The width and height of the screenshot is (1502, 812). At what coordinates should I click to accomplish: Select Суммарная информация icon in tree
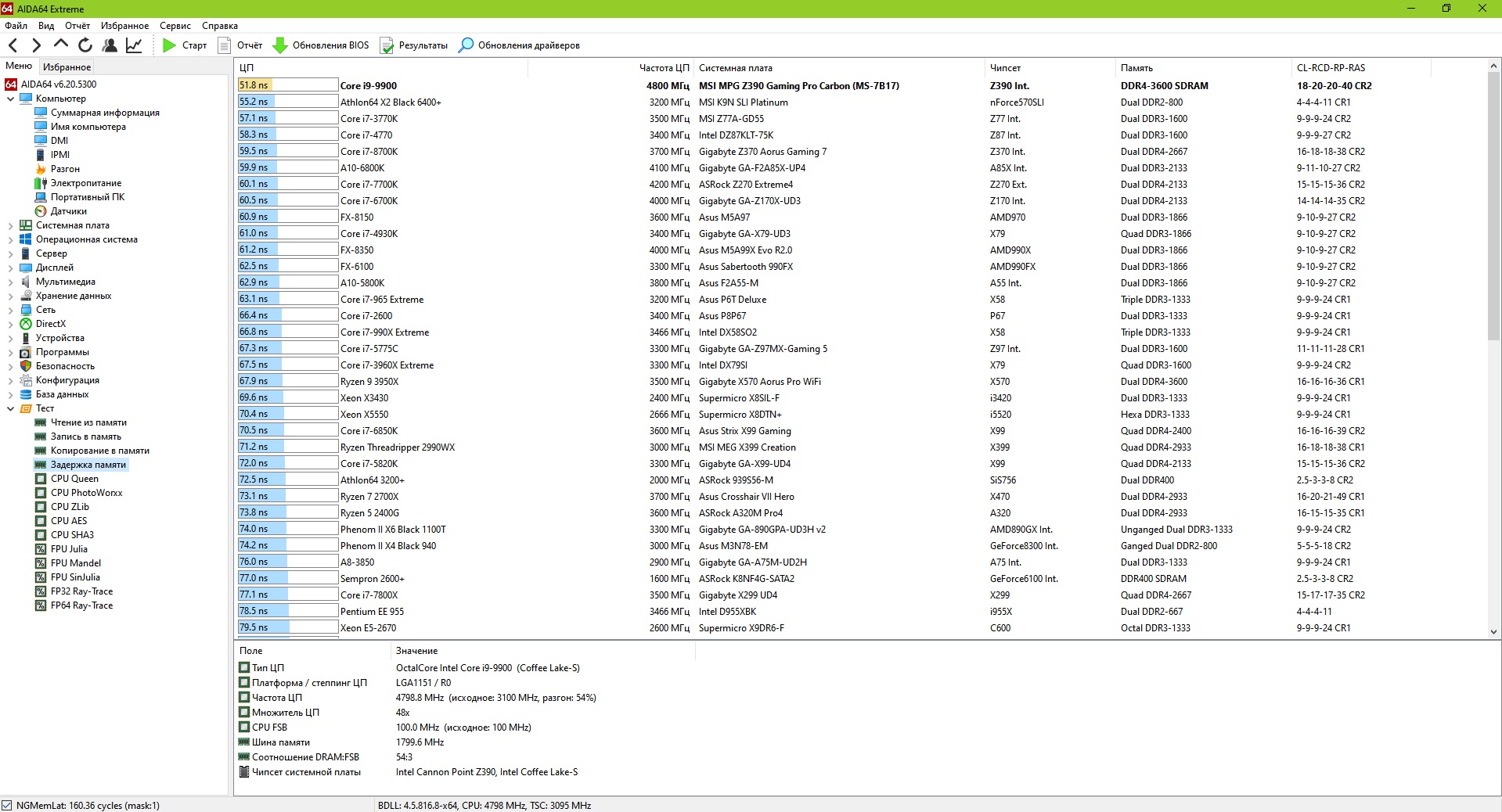(41, 113)
